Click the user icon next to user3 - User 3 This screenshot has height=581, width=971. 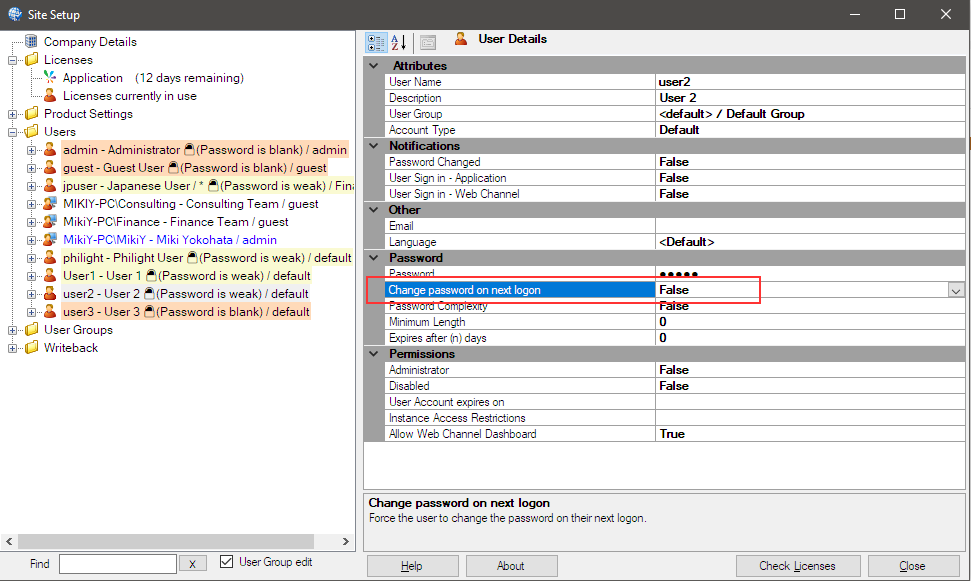click(50, 311)
